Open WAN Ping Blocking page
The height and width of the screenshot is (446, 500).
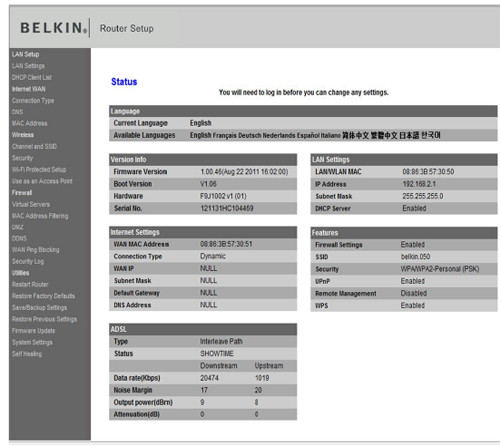tap(35, 250)
